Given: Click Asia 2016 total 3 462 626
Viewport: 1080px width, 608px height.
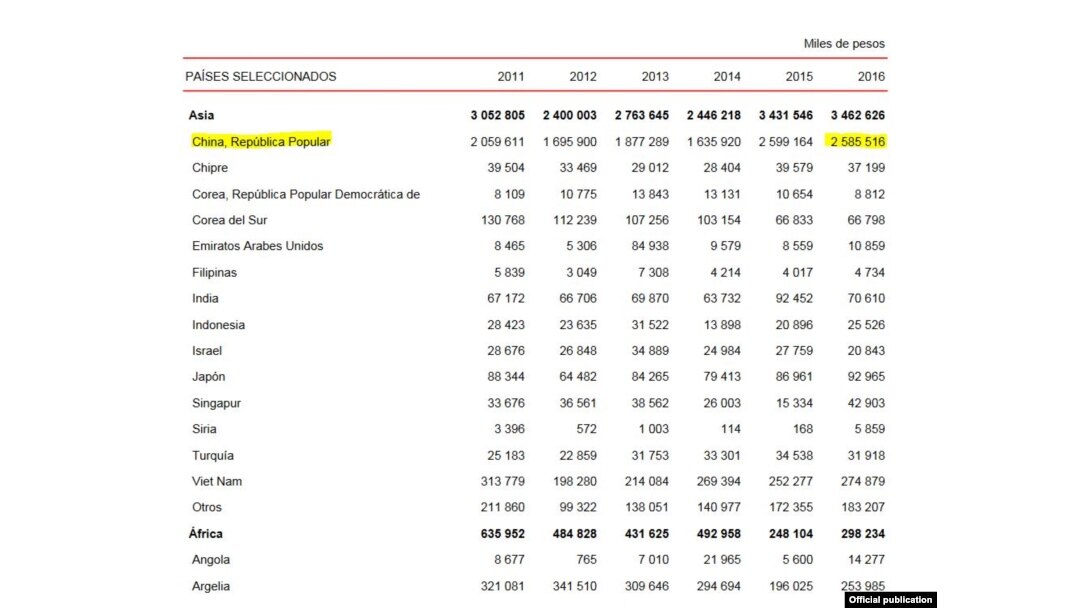Looking at the screenshot, I should point(858,115).
